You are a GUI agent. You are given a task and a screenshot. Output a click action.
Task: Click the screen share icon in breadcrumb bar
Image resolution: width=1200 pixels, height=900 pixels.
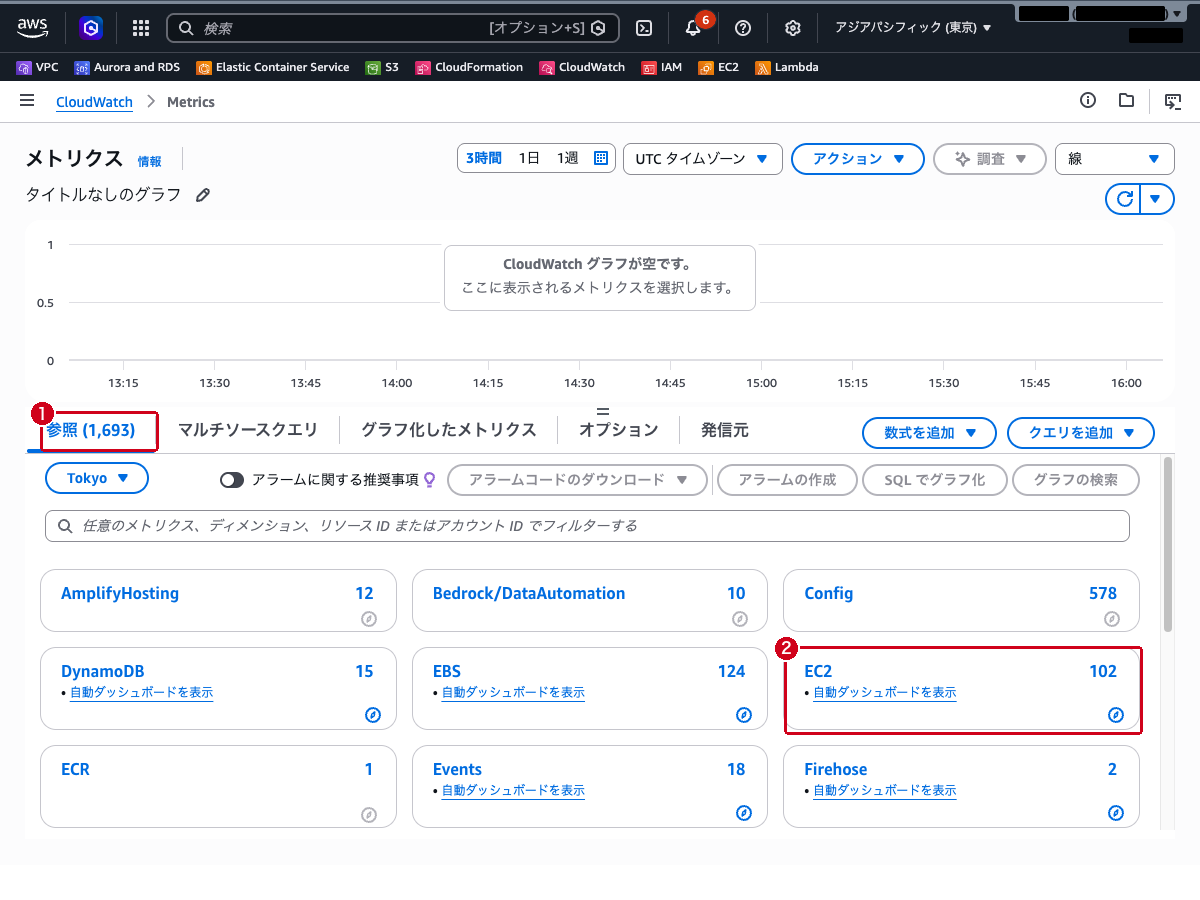point(1173,101)
